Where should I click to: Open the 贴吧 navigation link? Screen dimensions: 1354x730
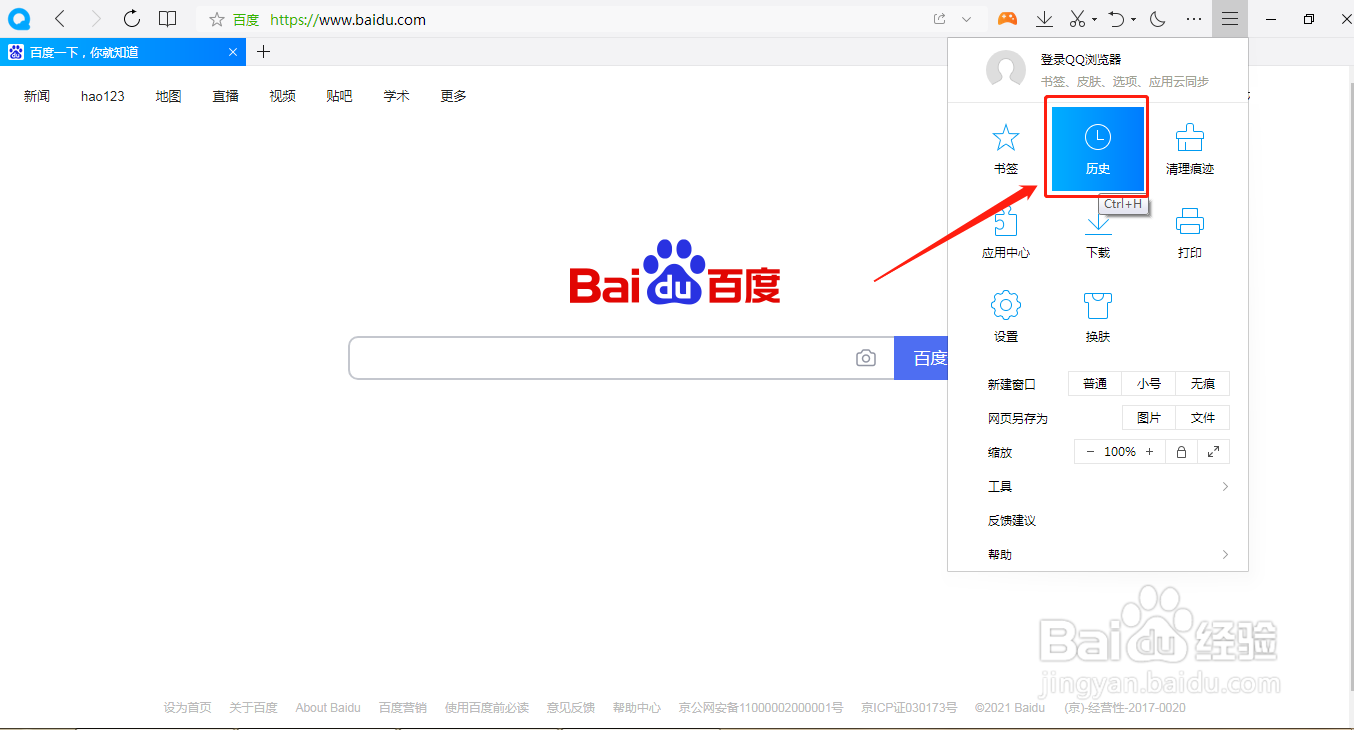[339, 95]
